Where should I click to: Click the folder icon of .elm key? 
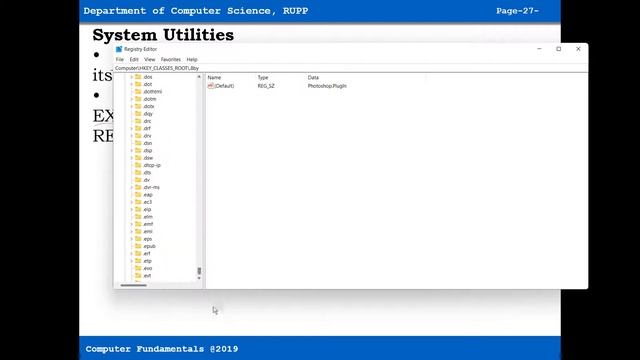(x=138, y=216)
